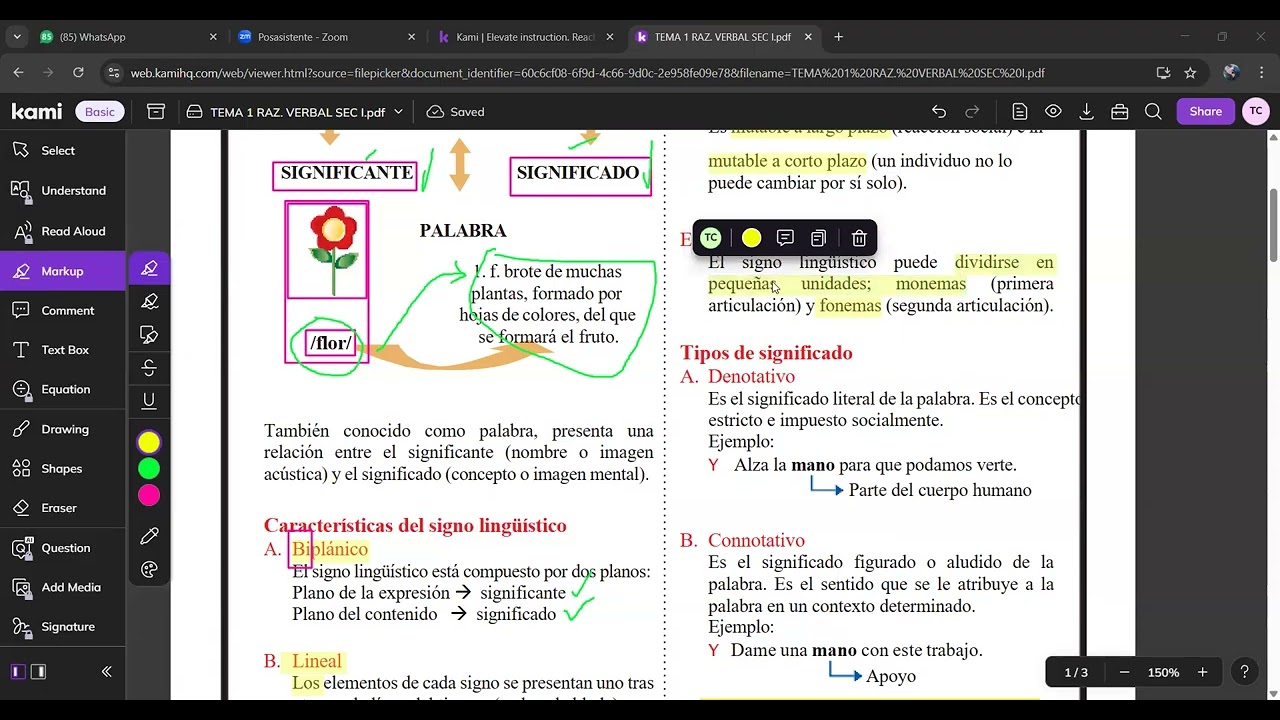Collapse the Kami sidebar with double chevron

pyautogui.click(x=106, y=672)
